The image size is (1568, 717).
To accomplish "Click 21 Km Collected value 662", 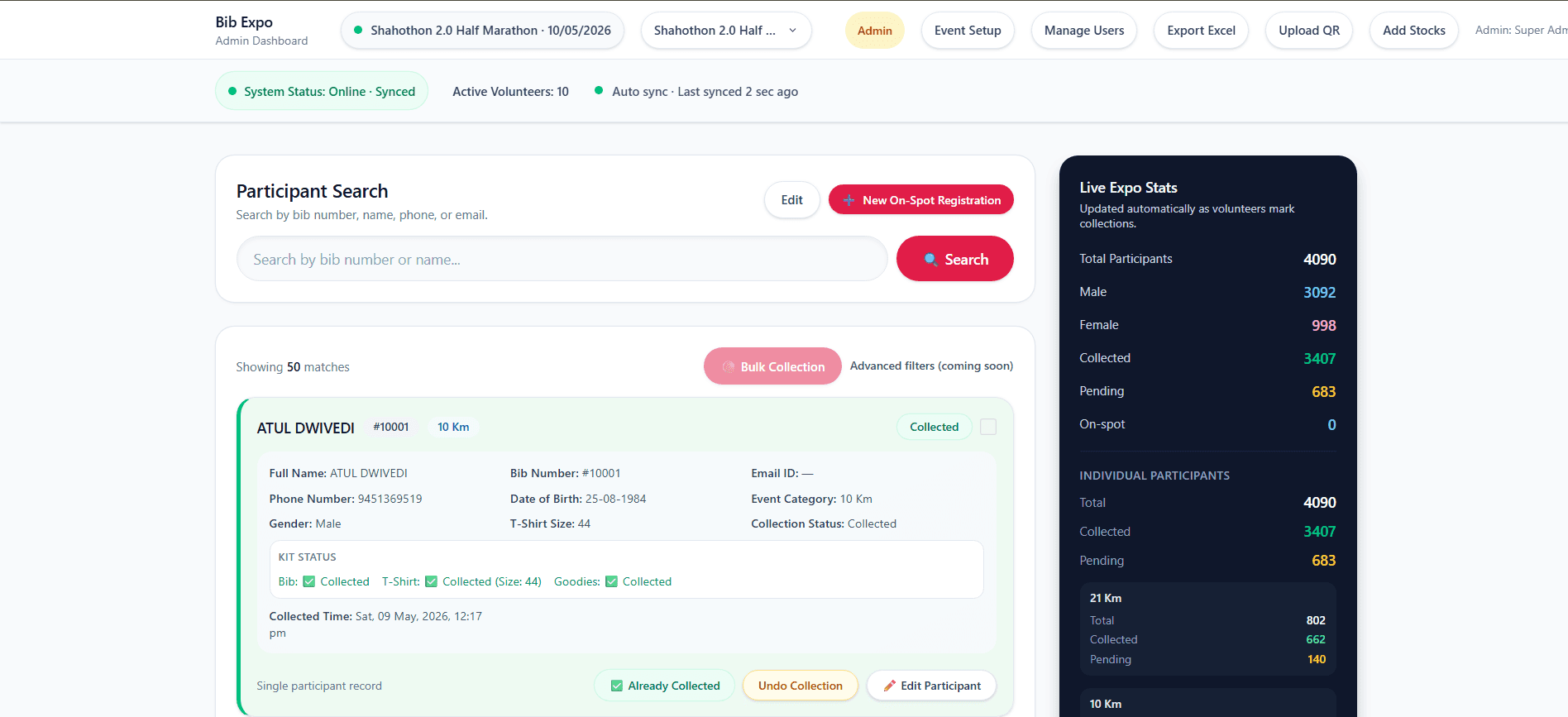I will (x=1316, y=639).
